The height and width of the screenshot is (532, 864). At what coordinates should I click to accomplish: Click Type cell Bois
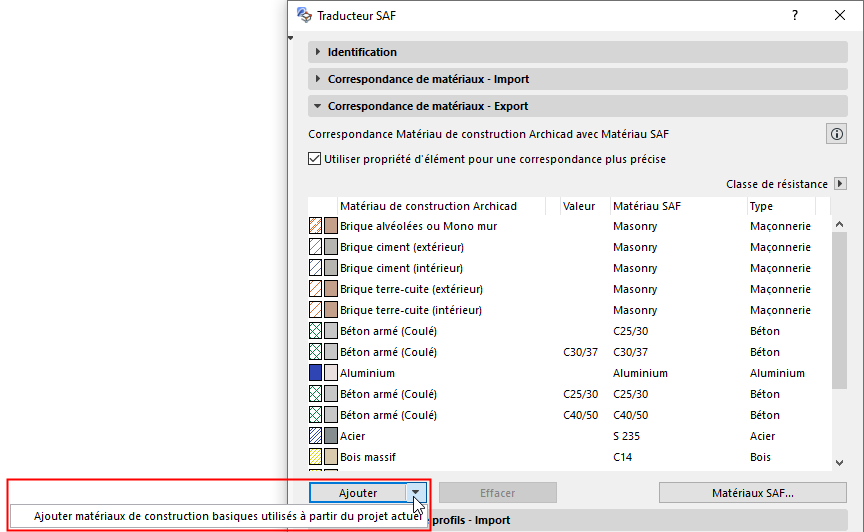click(760, 456)
